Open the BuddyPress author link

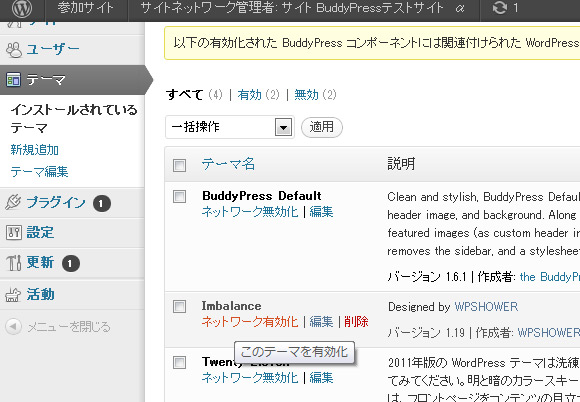(550, 277)
